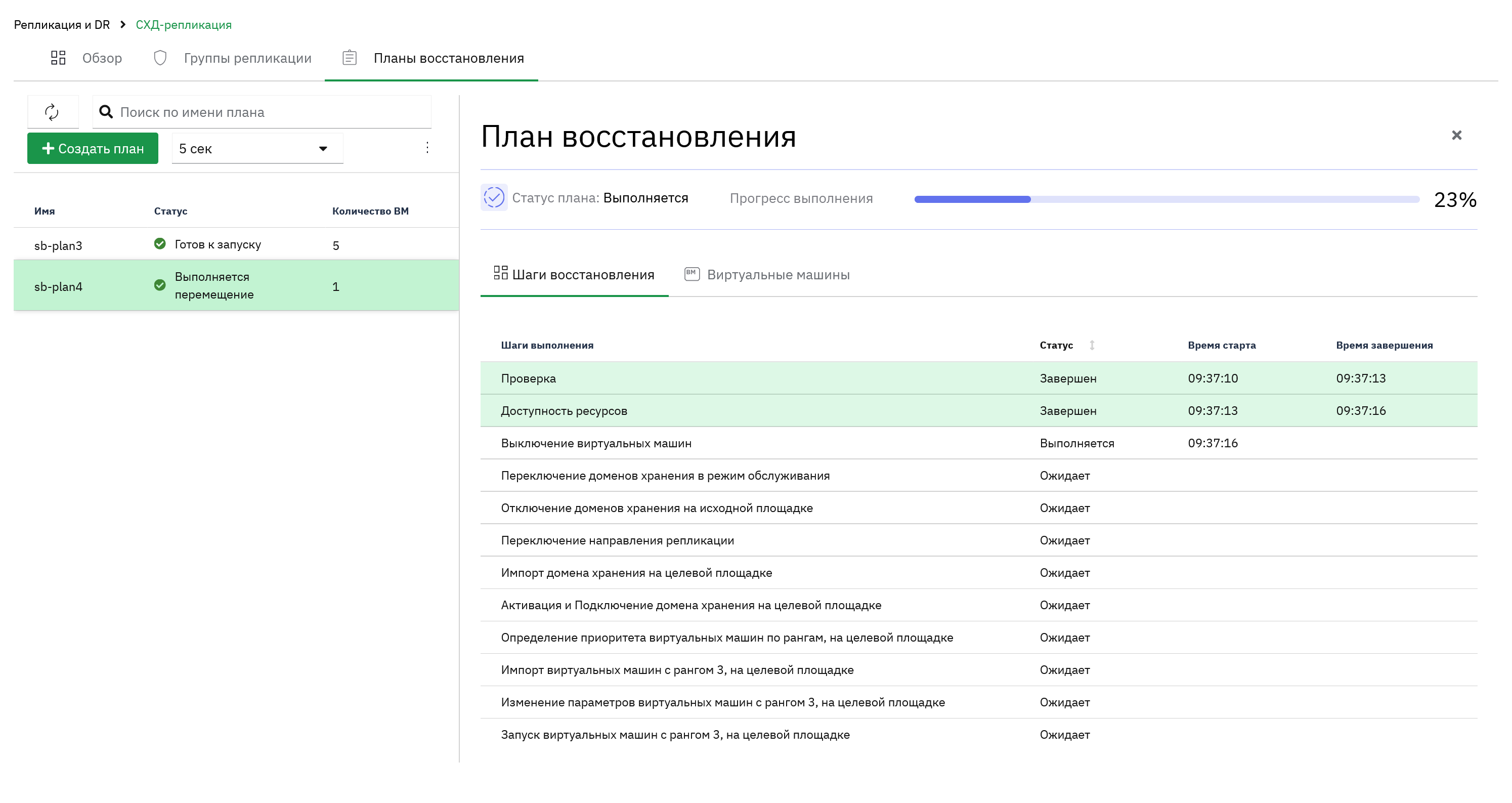Viewport: 1512px width, 803px height.
Task: Click the Виртуальные машины VM icon
Action: pos(692,274)
